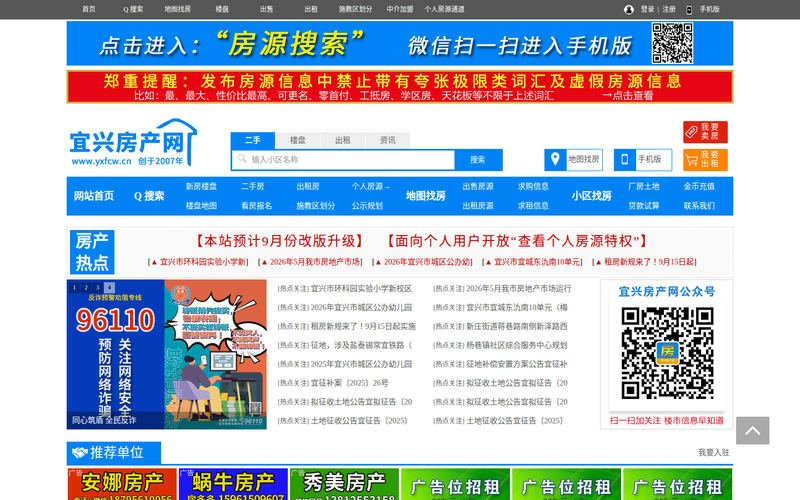This screenshot has height=500, width=800.
Task: Click the blue 搜索 button
Action: pyautogui.click(x=478, y=160)
